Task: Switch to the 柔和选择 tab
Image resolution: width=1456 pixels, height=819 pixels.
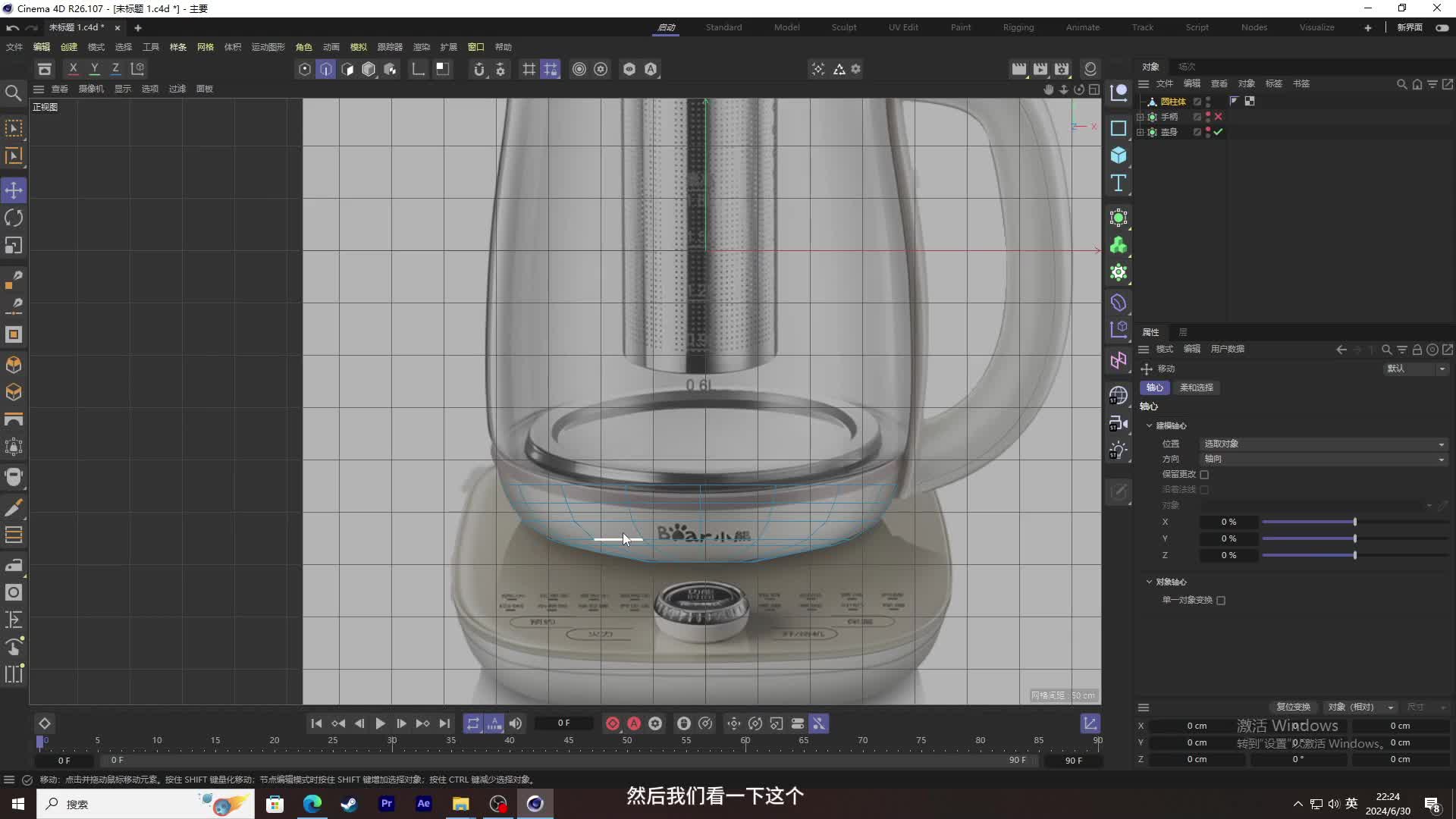Action: pos(1196,388)
